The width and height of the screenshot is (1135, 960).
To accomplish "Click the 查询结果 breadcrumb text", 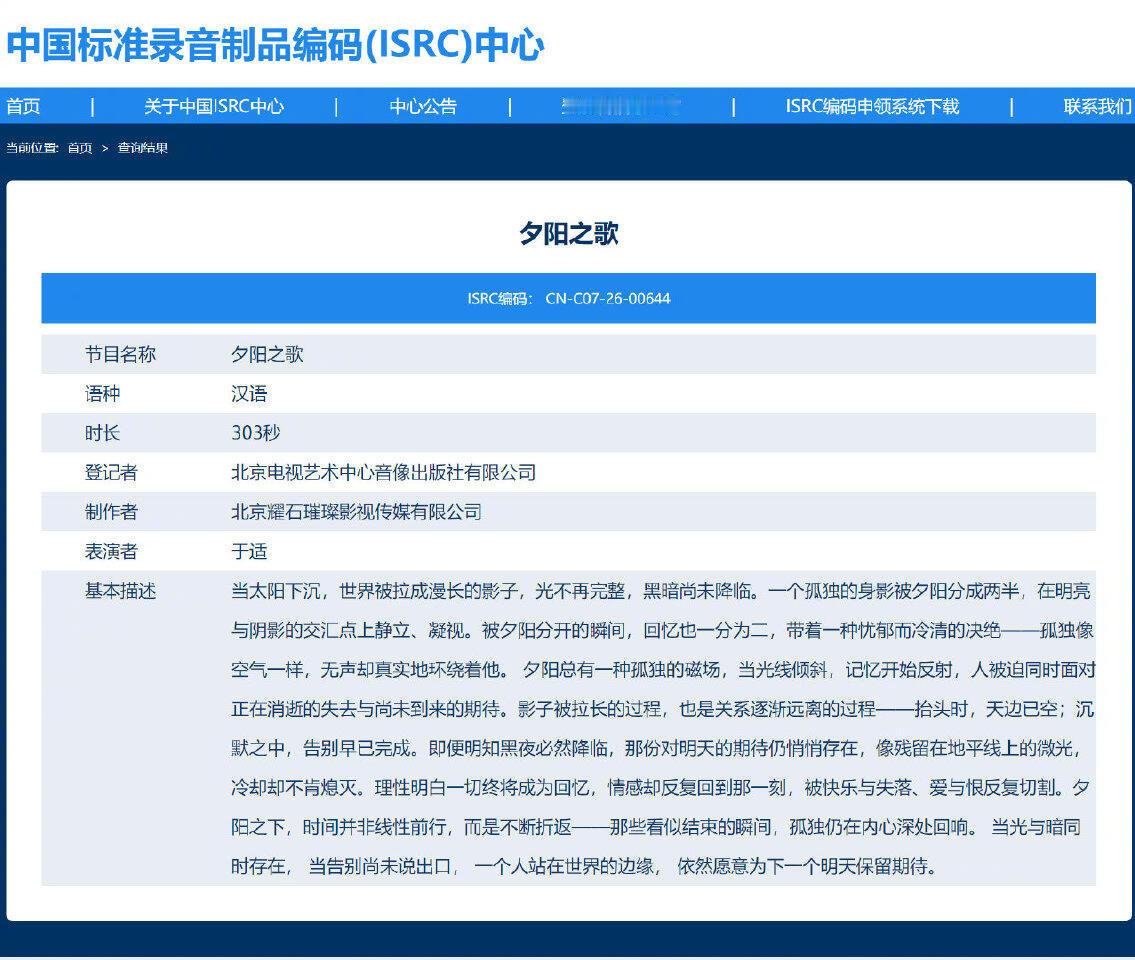I will point(143,148).
